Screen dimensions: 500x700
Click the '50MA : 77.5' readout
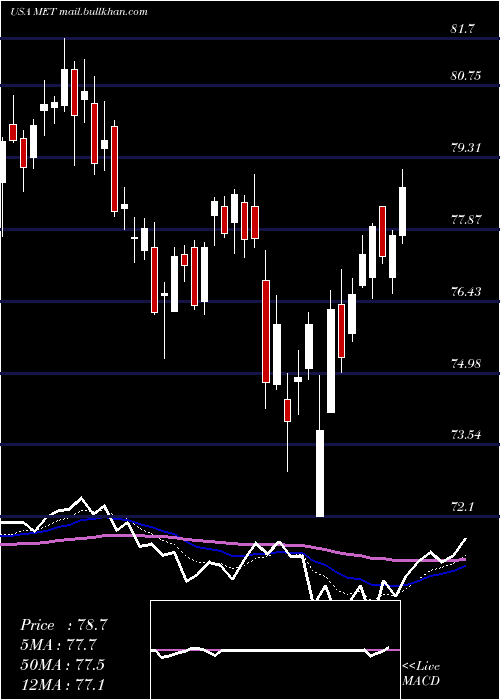[62, 664]
